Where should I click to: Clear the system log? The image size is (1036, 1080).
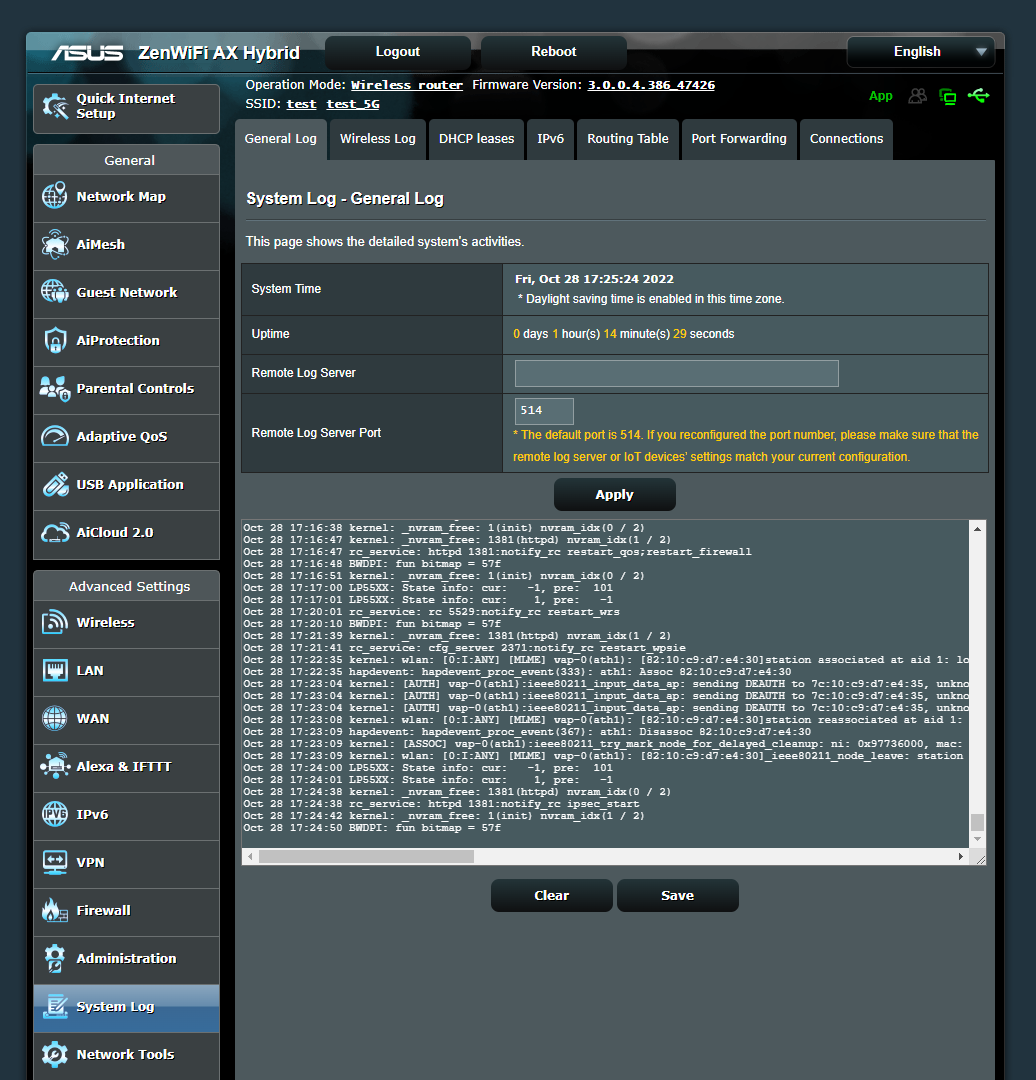point(551,895)
